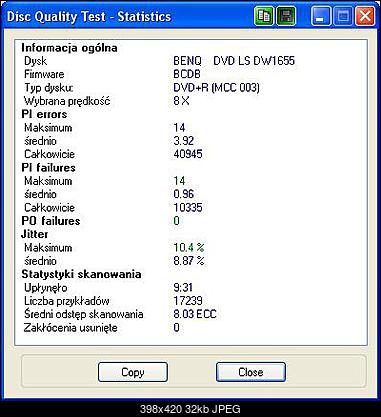The width and height of the screenshot is (381, 417).
Task: Click the green save floppy disk icon
Action: pos(286,16)
